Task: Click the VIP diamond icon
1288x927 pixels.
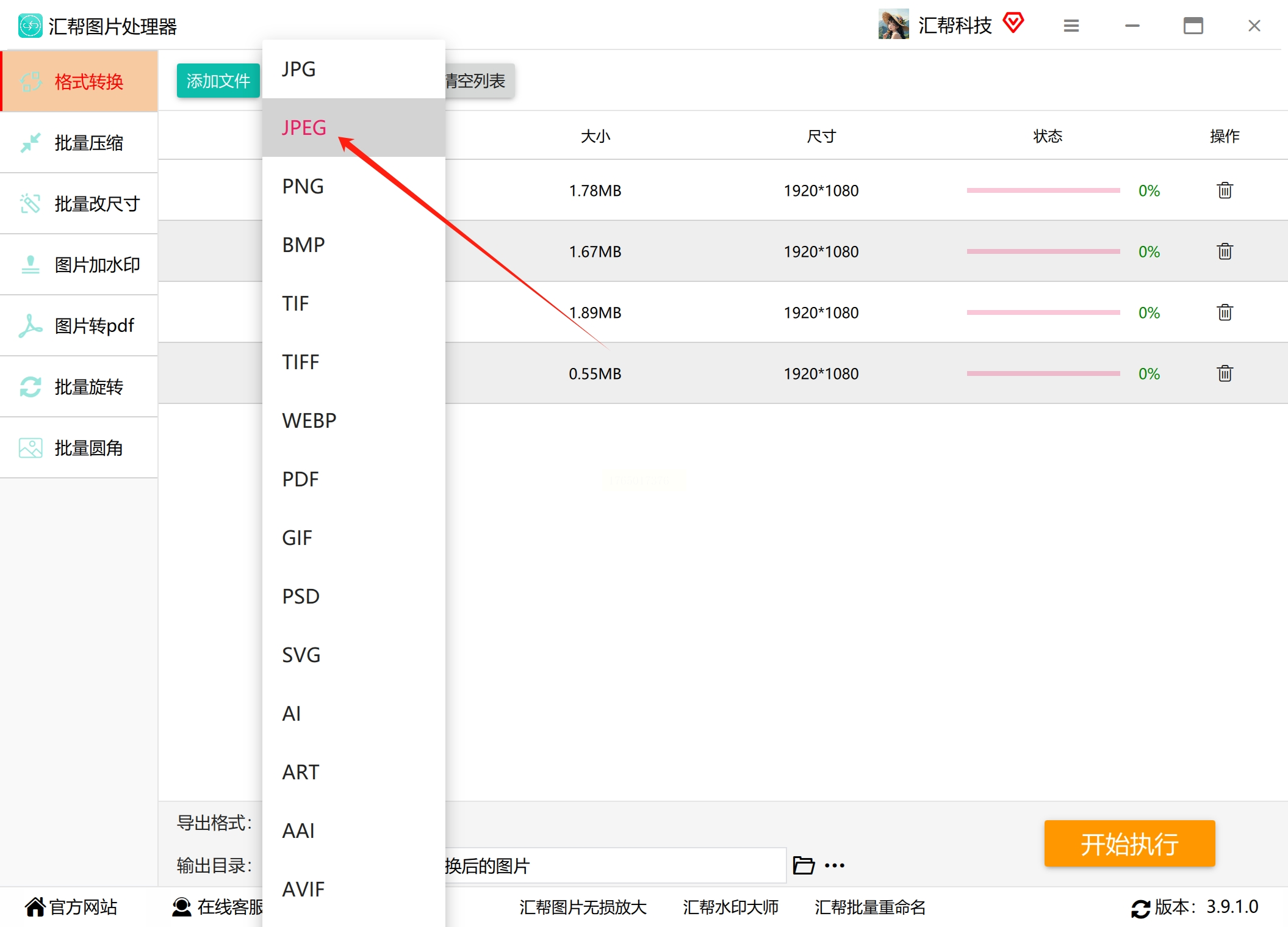Action: [1013, 23]
